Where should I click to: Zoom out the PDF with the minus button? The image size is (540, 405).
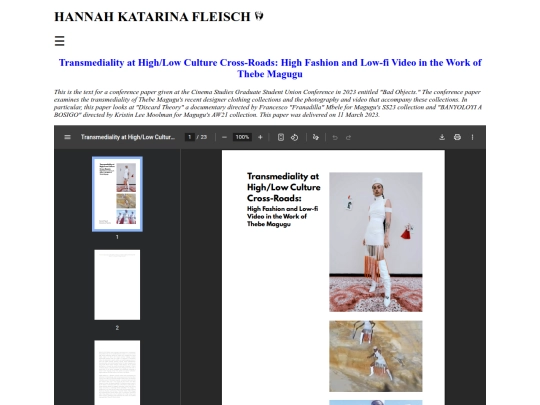tap(224, 137)
